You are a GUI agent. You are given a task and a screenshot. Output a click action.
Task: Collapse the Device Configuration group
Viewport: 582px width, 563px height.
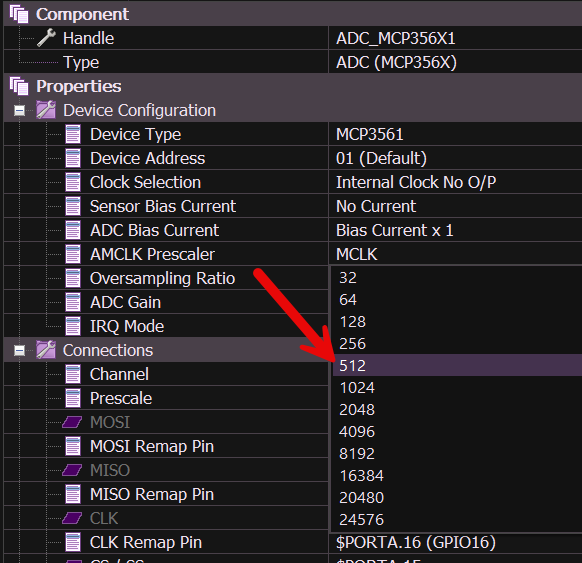(19, 110)
